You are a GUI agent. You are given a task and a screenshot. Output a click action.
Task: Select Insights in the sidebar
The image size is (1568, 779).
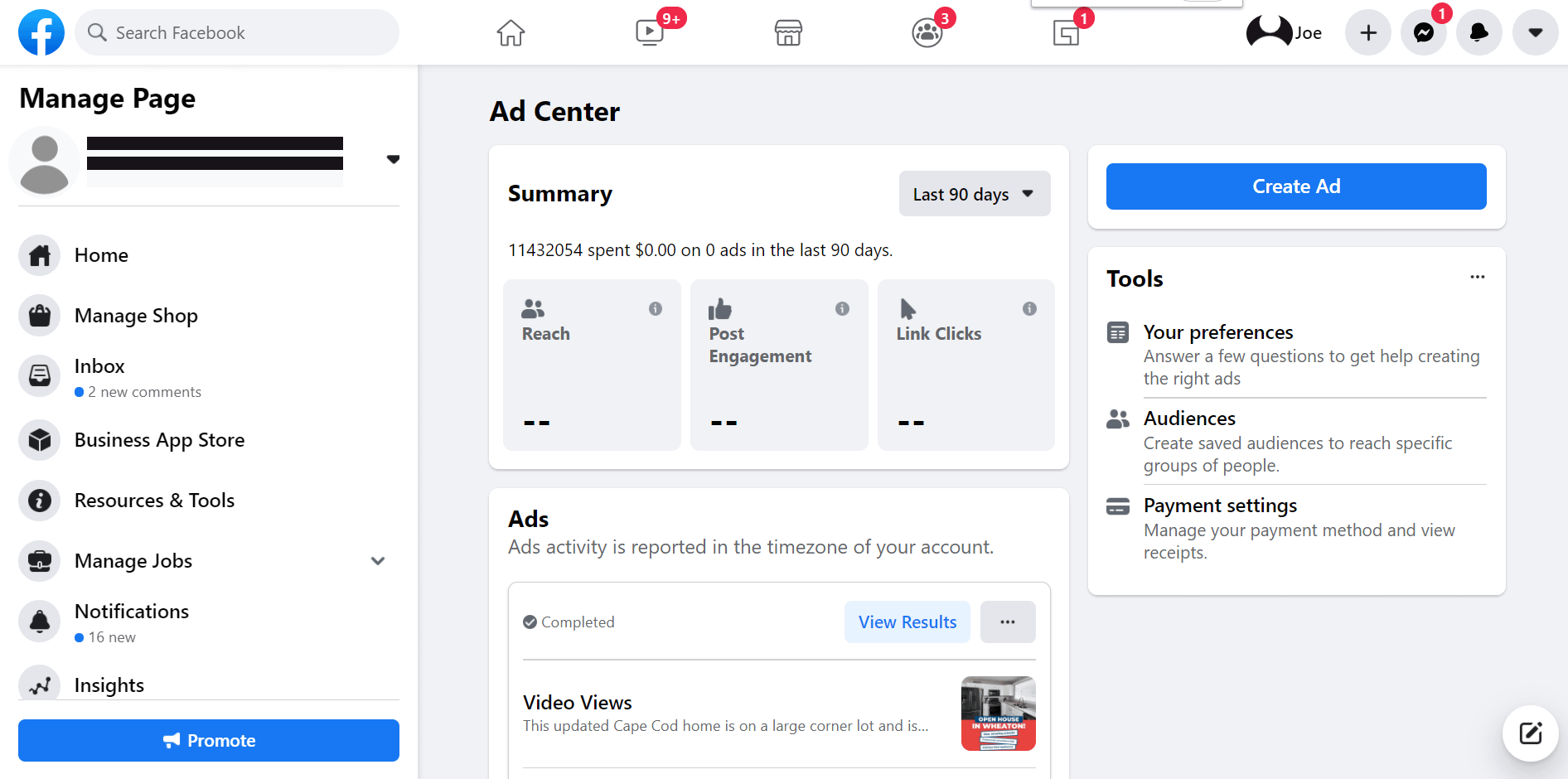(x=110, y=685)
